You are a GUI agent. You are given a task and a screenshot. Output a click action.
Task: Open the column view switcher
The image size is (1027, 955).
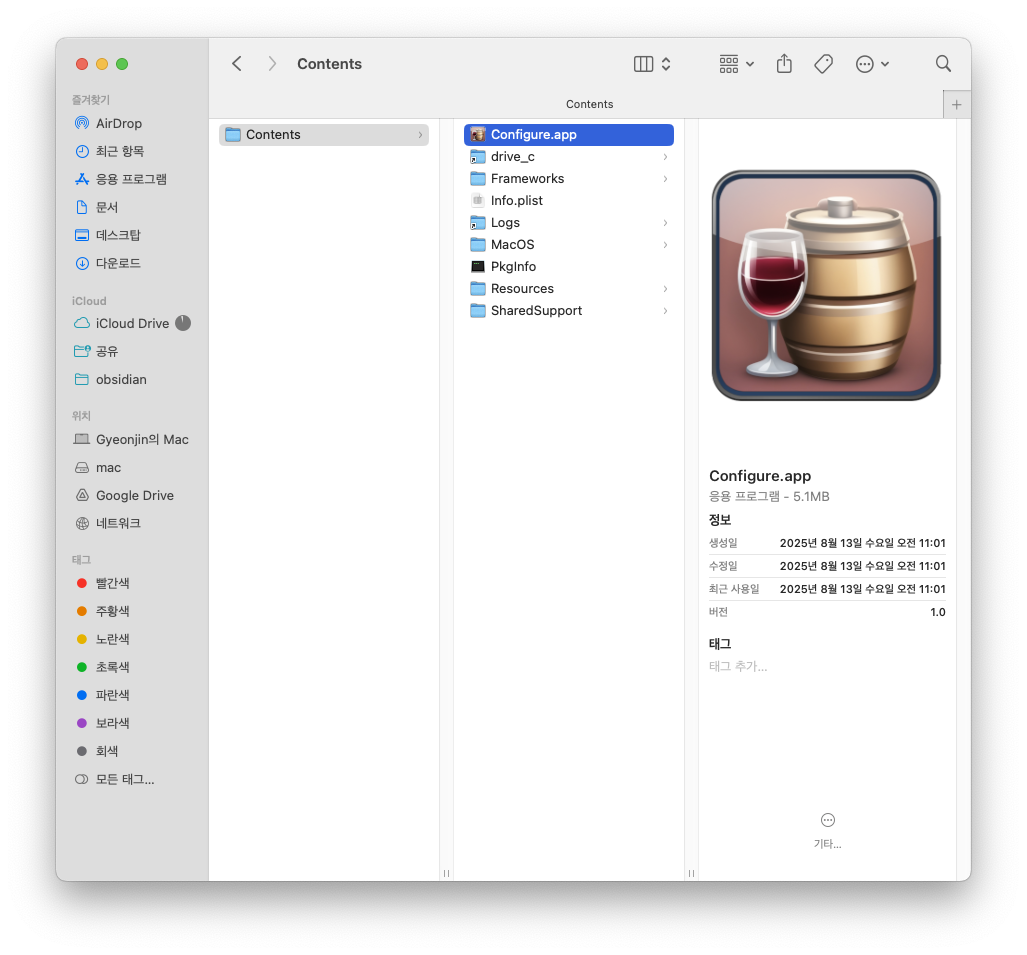(x=652, y=64)
